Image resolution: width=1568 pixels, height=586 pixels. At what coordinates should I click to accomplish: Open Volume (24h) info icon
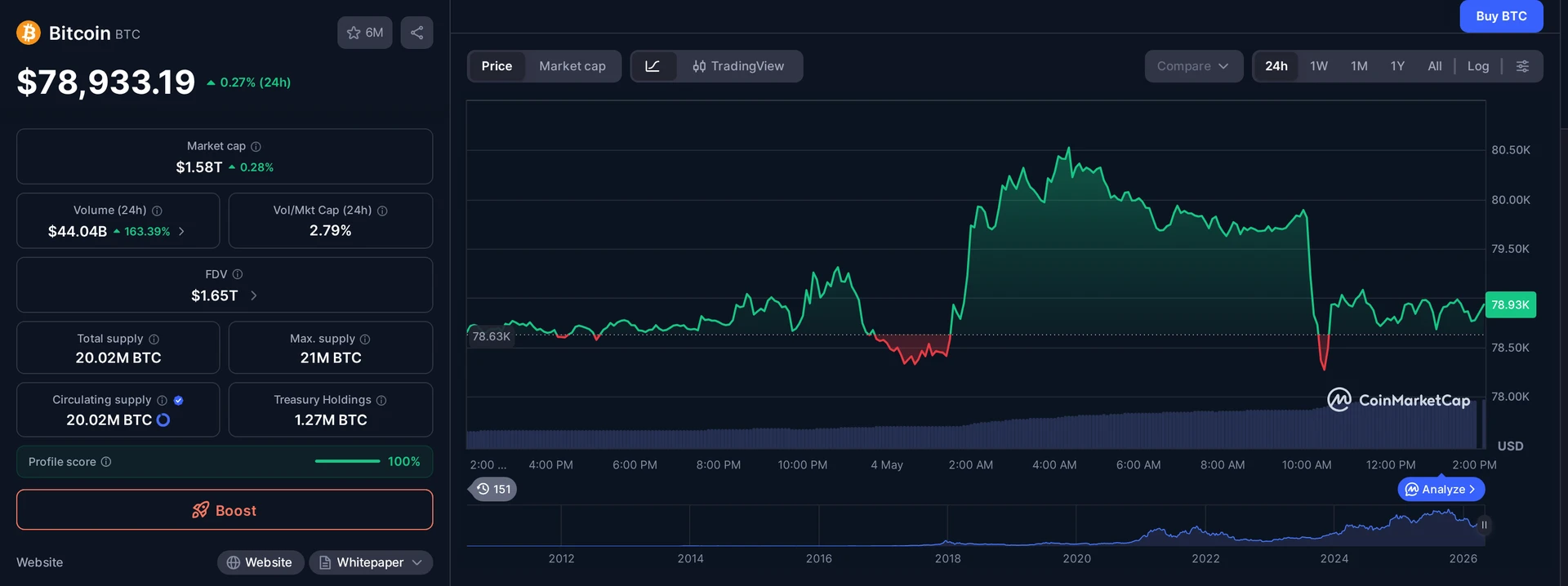coord(157,211)
